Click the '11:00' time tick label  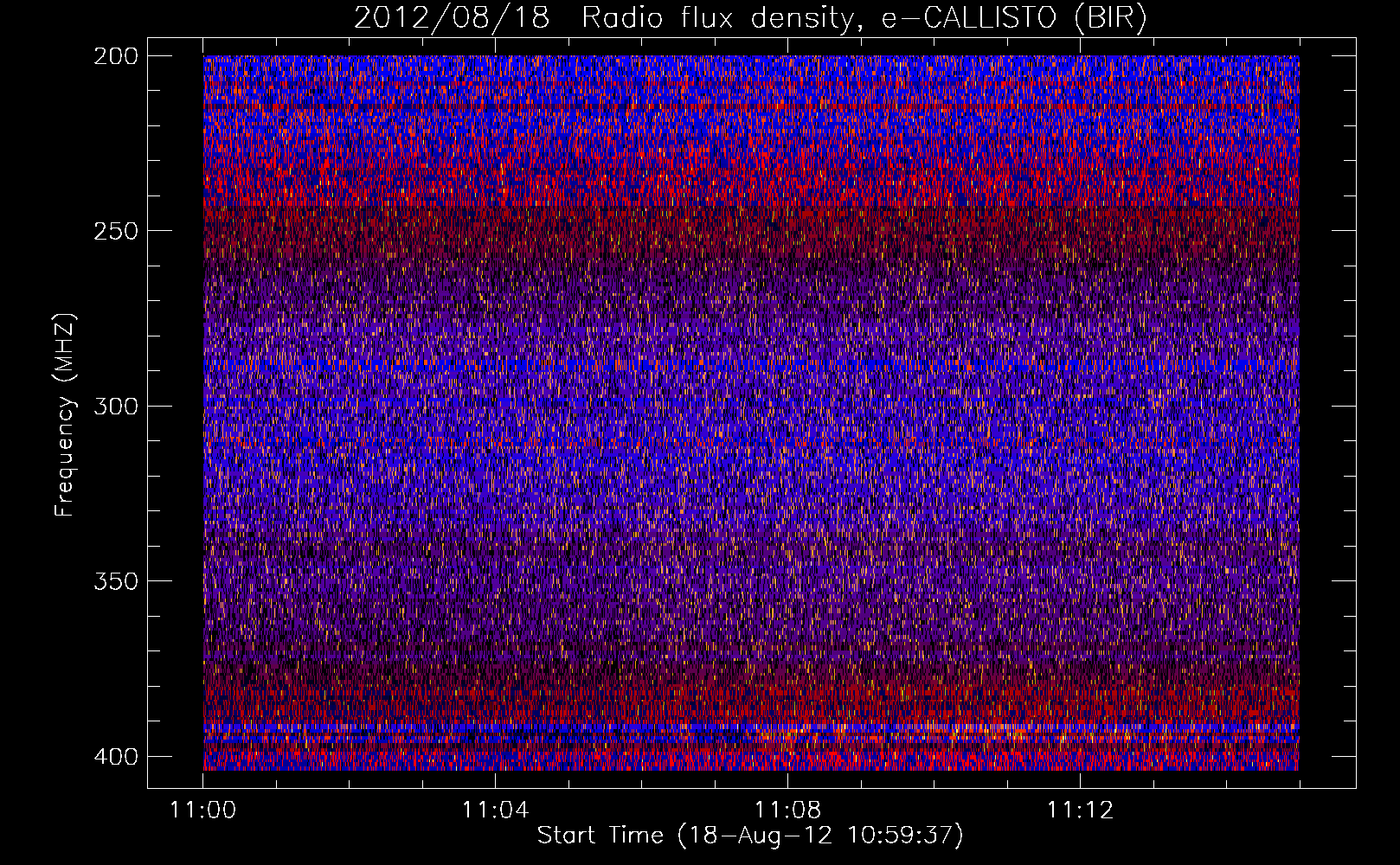coord(203,810)
